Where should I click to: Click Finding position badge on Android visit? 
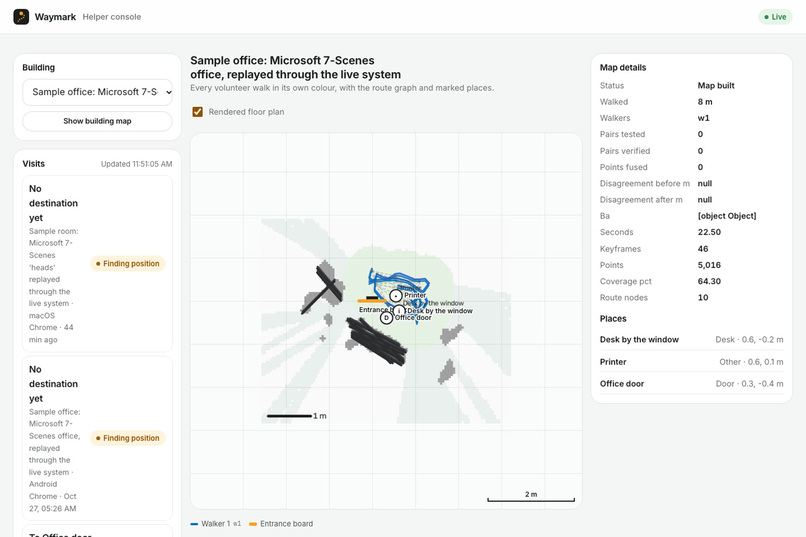pyautogui.click(x=128, y=438)
